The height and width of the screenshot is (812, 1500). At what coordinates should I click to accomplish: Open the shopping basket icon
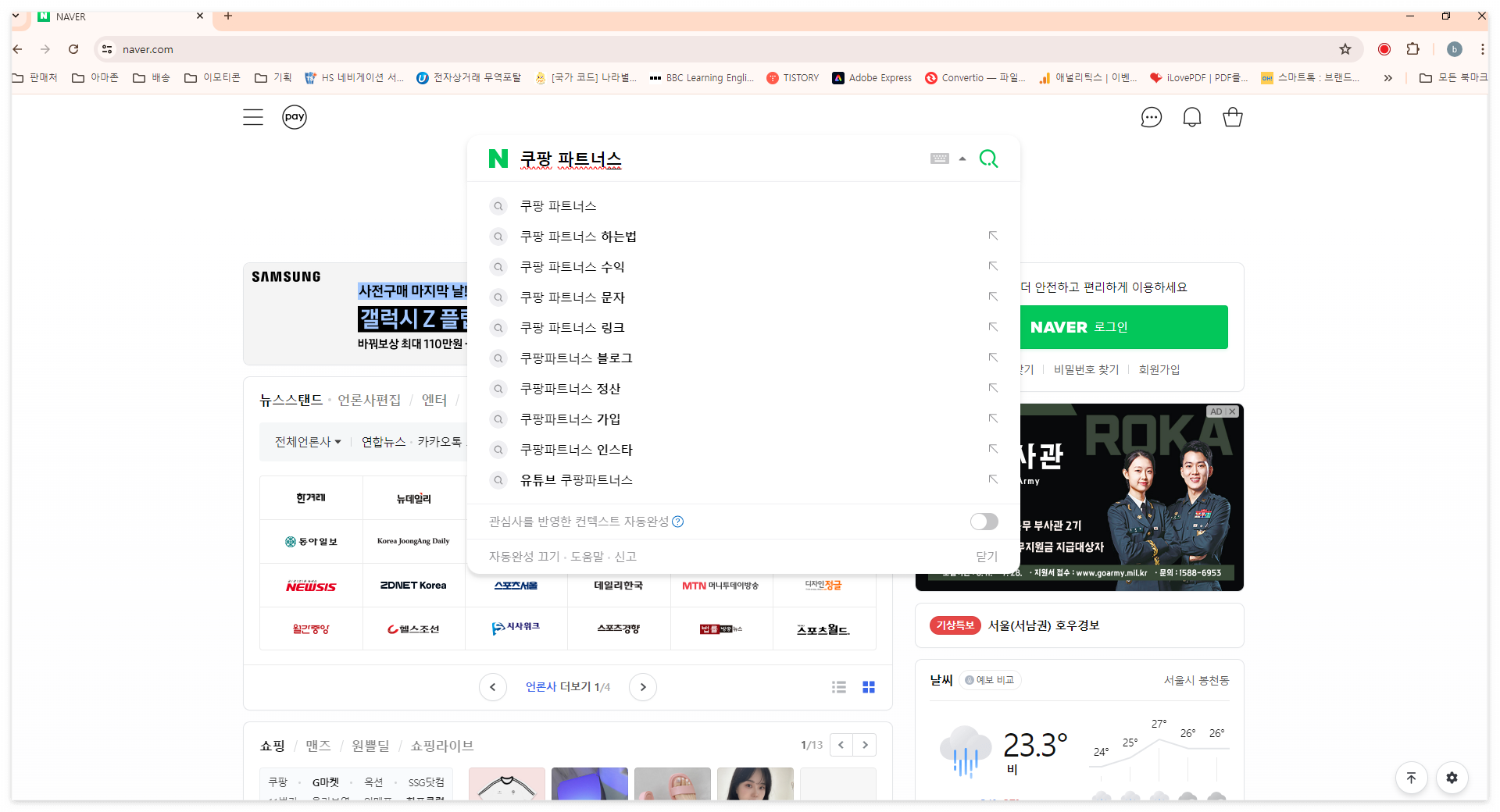[1233, 117]
